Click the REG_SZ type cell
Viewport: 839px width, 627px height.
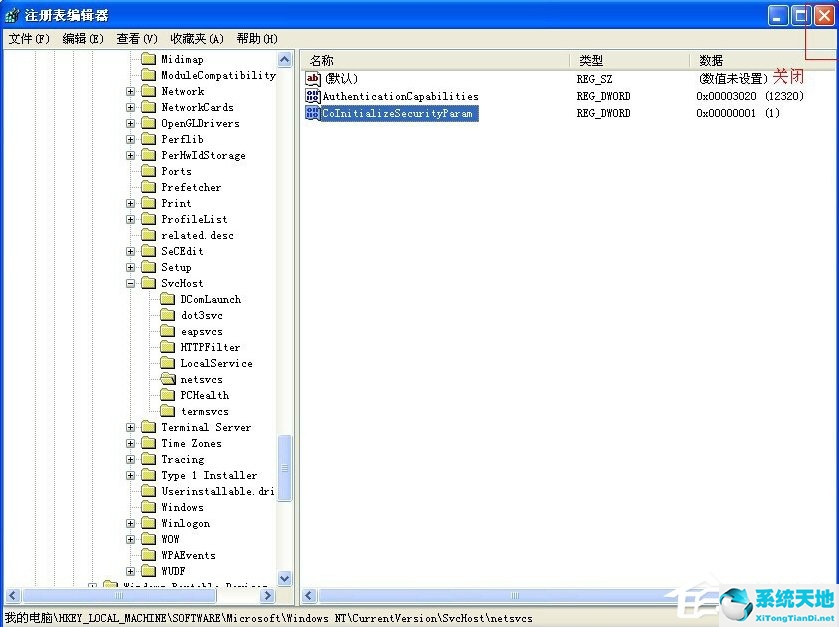coord(594,79)
